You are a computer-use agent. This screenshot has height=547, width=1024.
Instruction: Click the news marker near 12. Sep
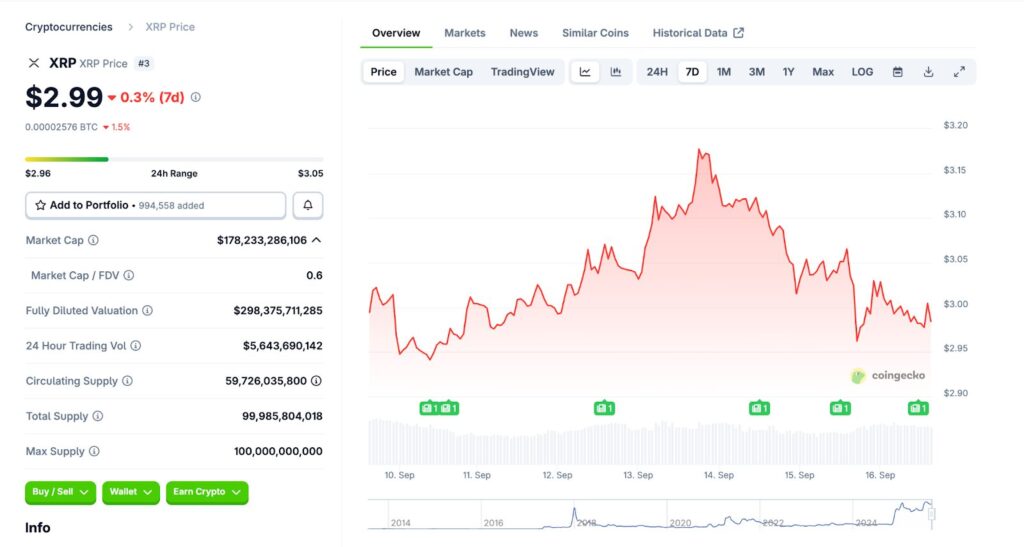pos(603,408)
